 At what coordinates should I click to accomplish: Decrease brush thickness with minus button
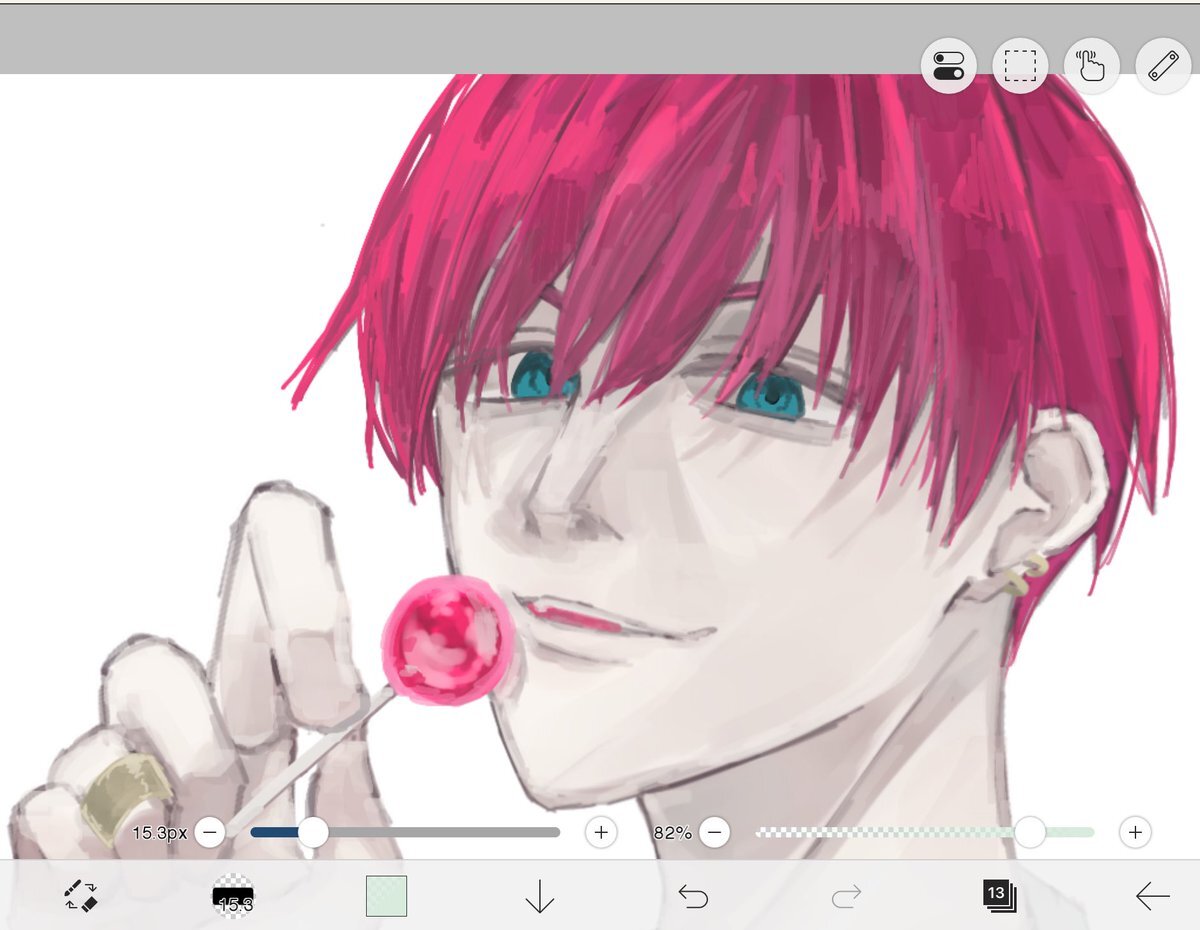click(210, 832)
